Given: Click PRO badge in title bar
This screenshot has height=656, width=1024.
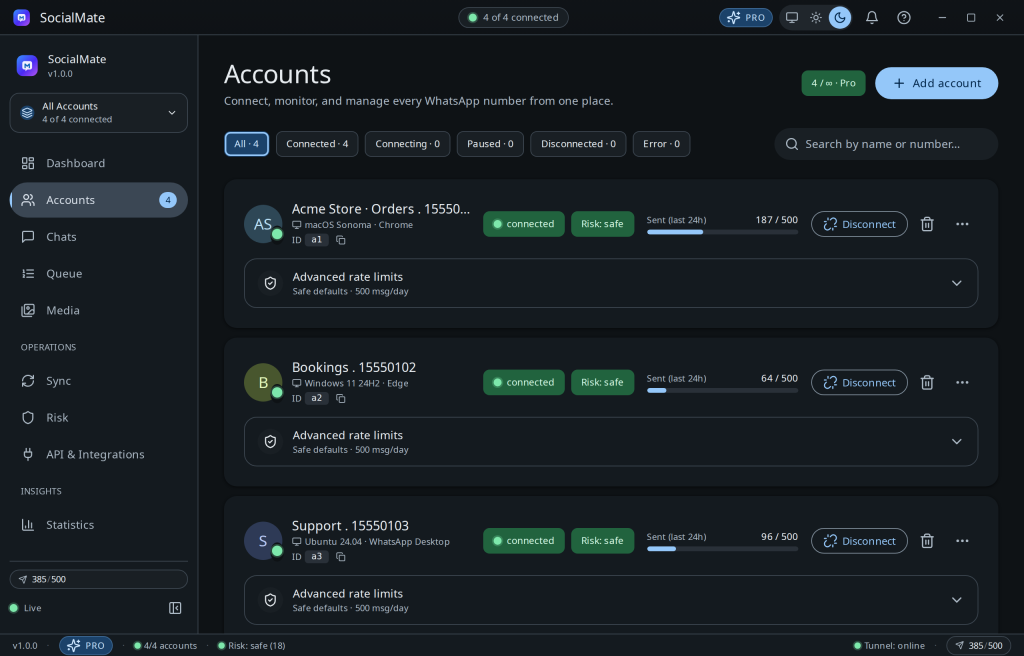Looking at the screenshot, I should tap(746, 18).
